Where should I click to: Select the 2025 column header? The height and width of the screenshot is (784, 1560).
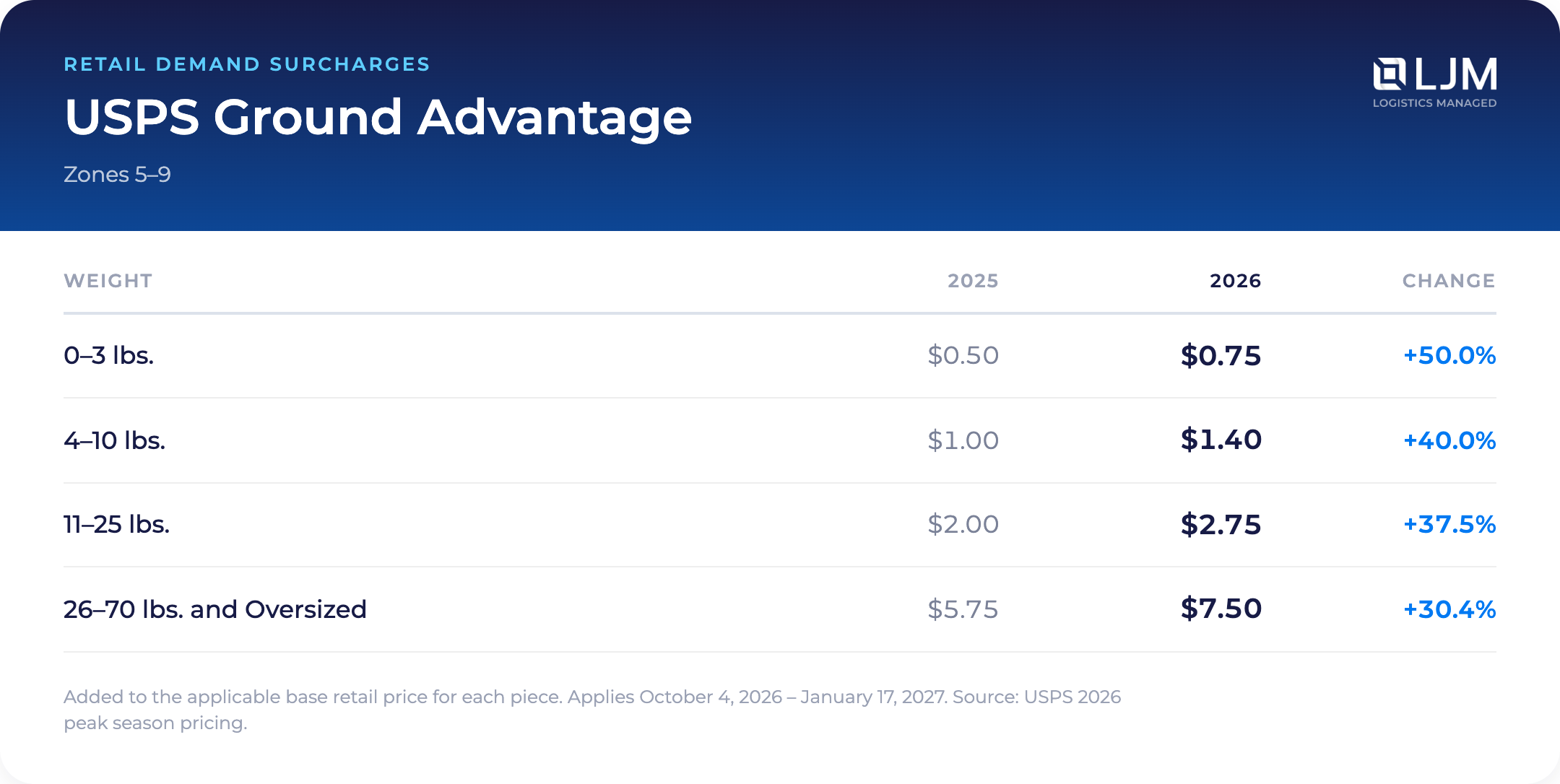pyautogui.click(x=973, y=281)
